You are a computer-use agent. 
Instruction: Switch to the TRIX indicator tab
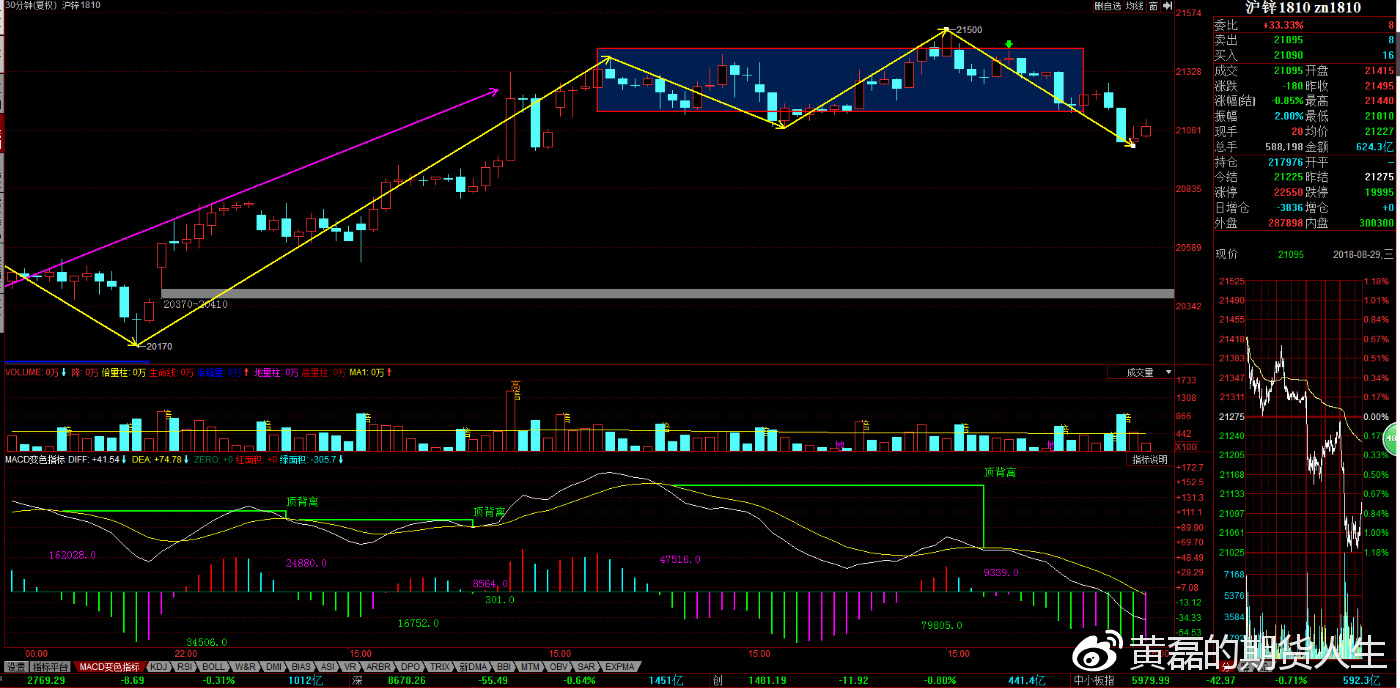click(x=441, y=666)
